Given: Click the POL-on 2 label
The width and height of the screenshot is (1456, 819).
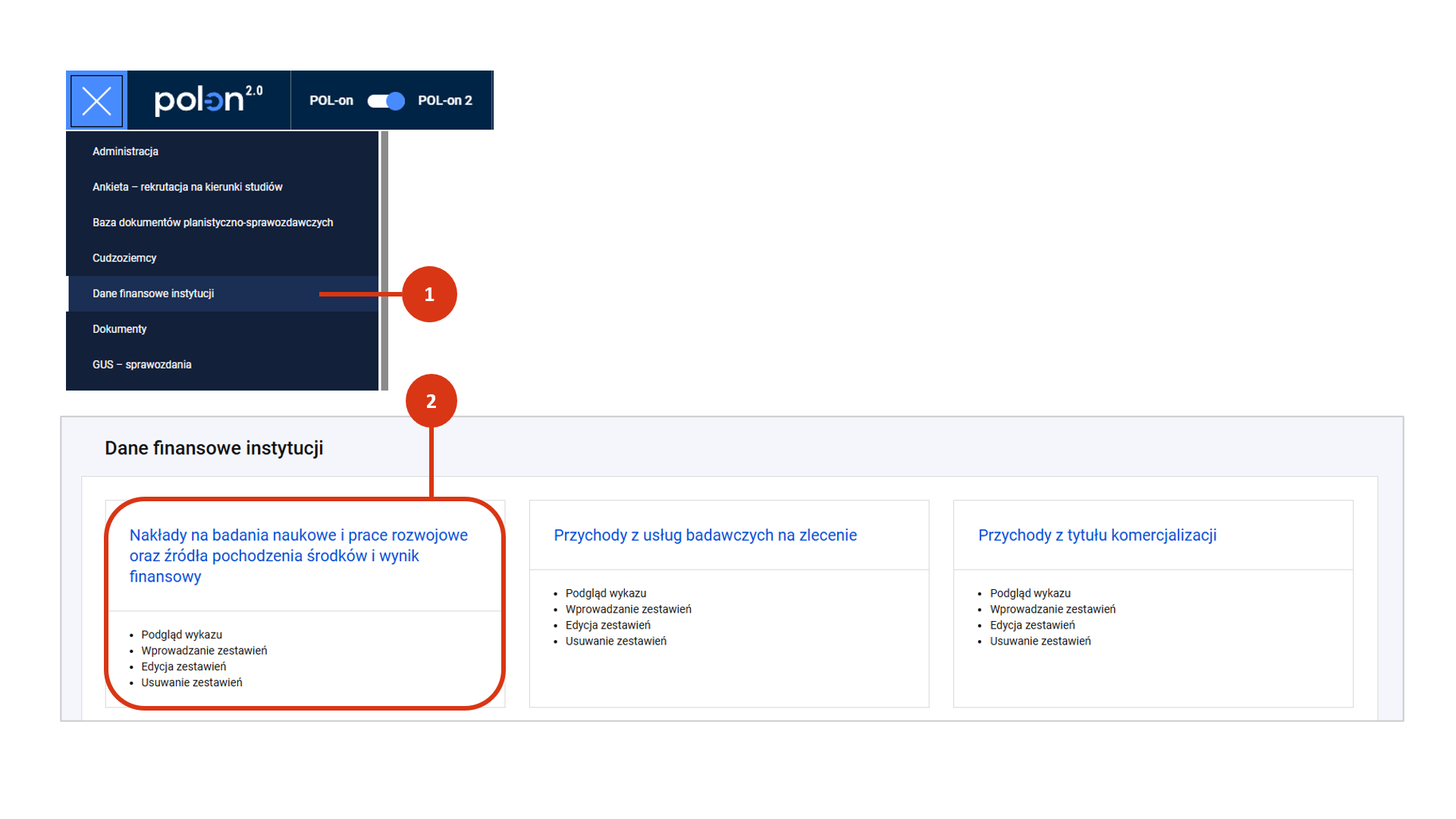Looking at the screenshot, I should tap(444, 101).
